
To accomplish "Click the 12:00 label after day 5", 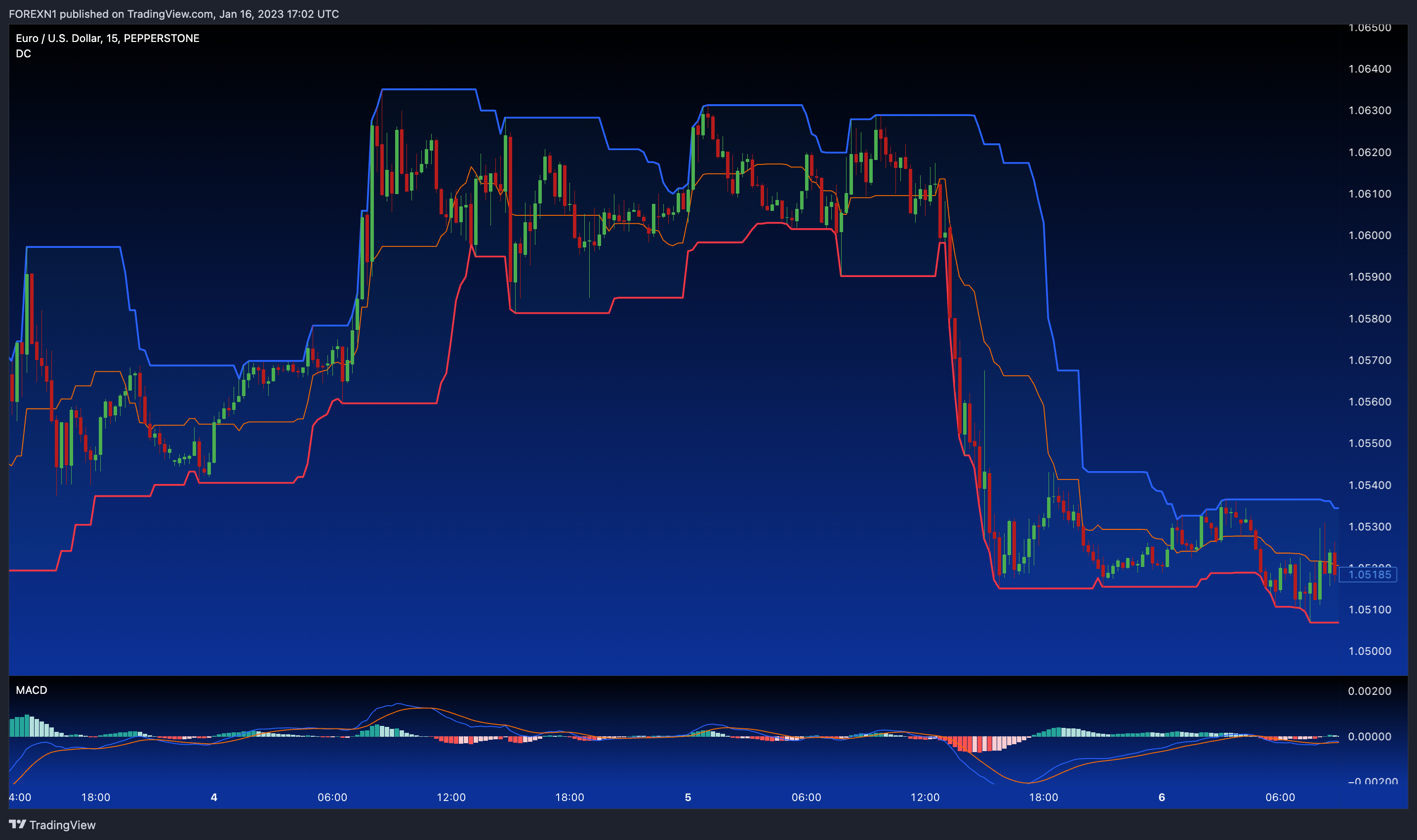I will click(925, 798).
